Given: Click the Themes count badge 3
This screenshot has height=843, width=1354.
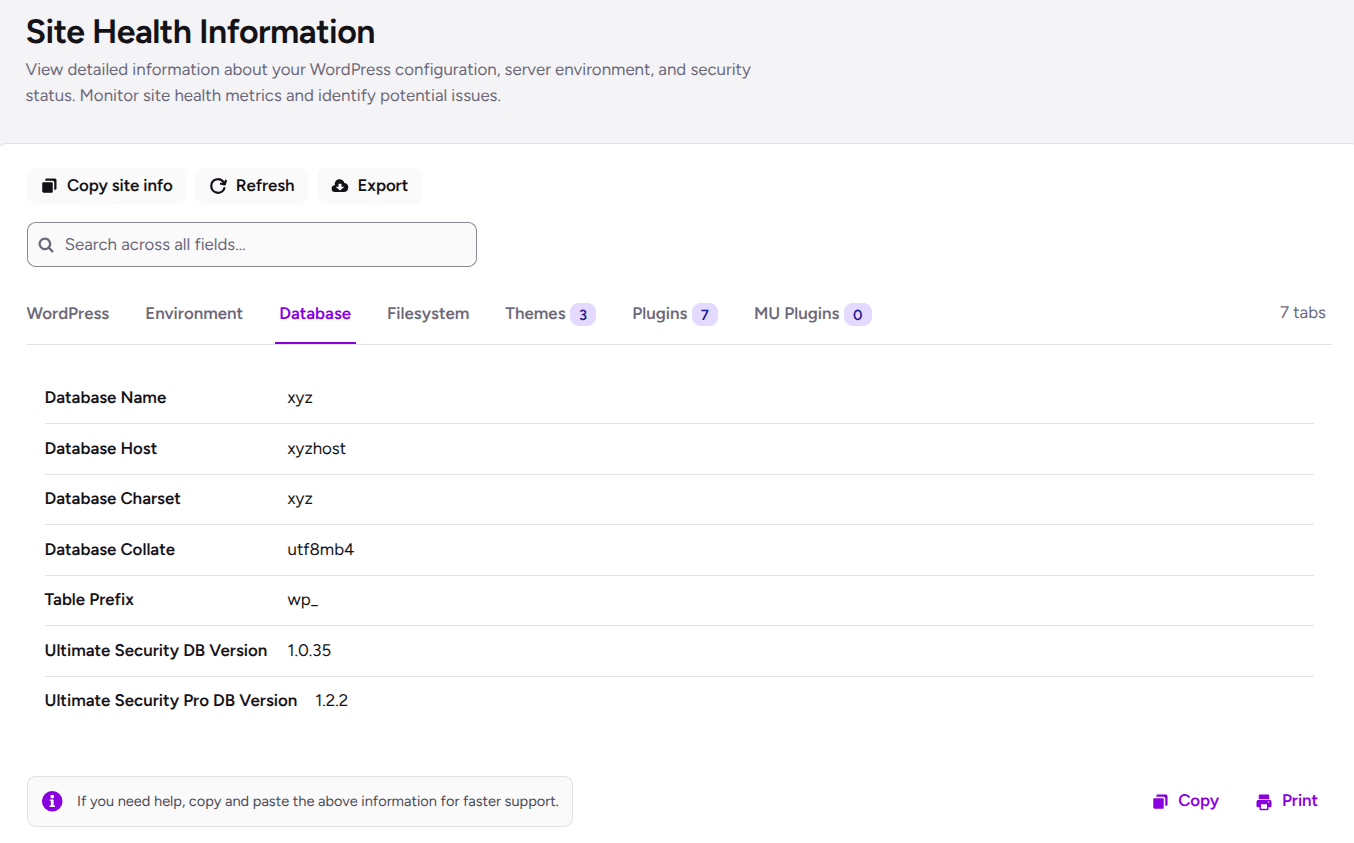Looking at the screenshot, I should point(583,315).
